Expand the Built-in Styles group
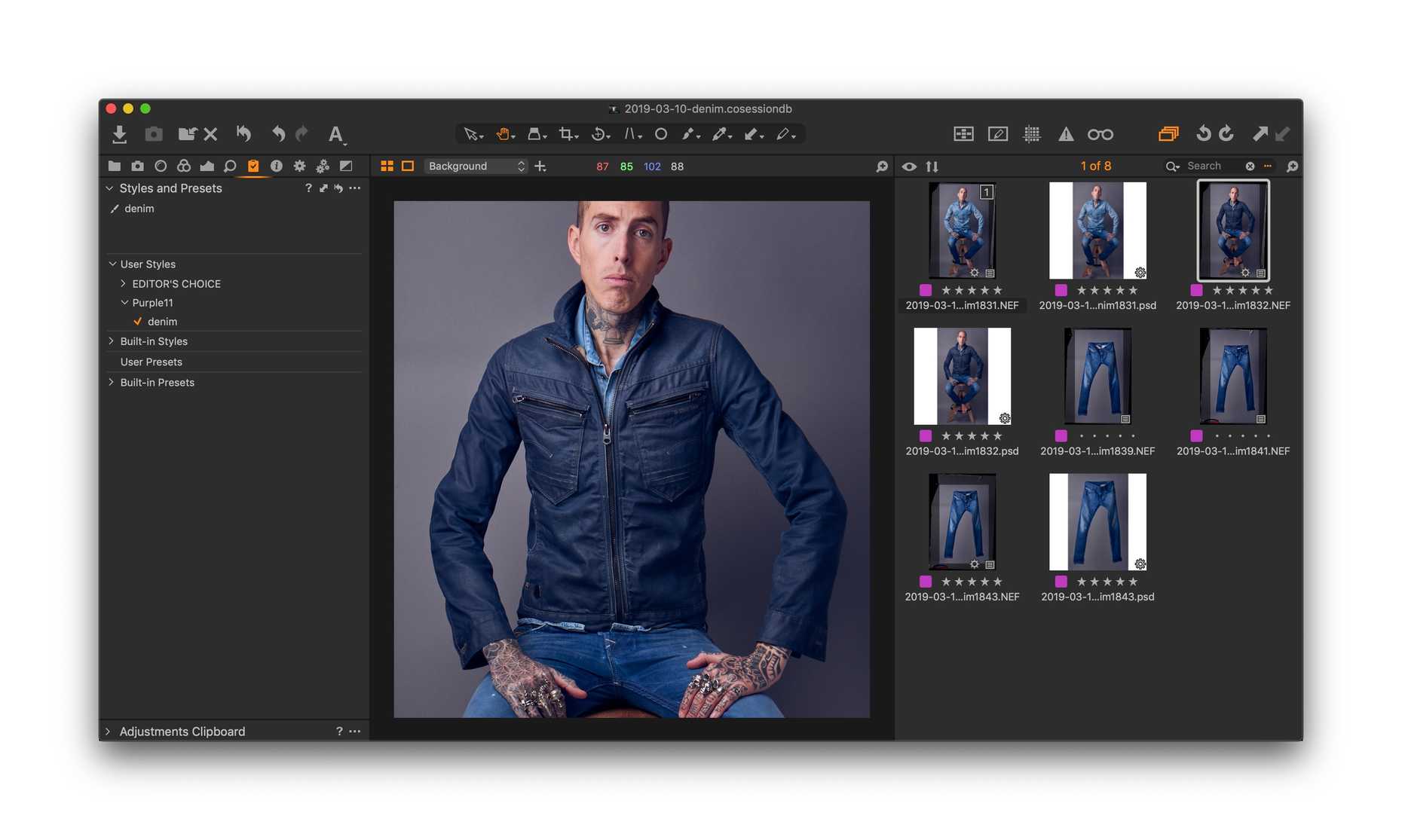The height and width of the screenshot is (840, 1402). [112, 341]
